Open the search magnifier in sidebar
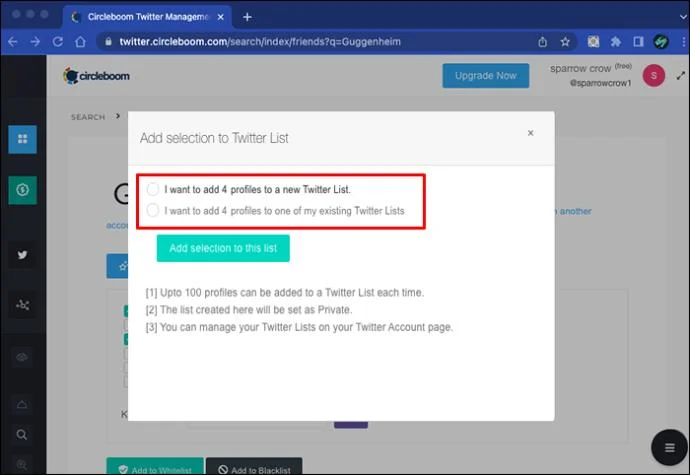 click(x=22, y=435)
